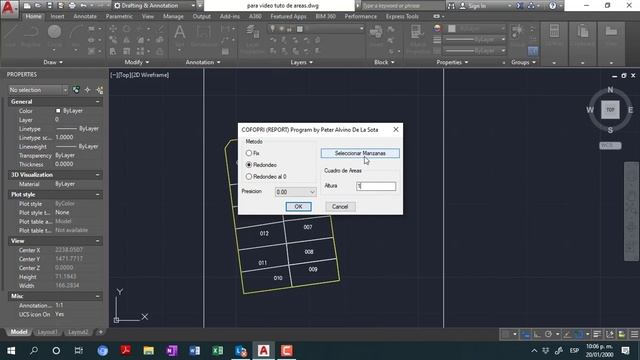Open Excel from the Windows taskbar
Image resolution: width=640 pixels, height=360 pixels.
(218, 351)
